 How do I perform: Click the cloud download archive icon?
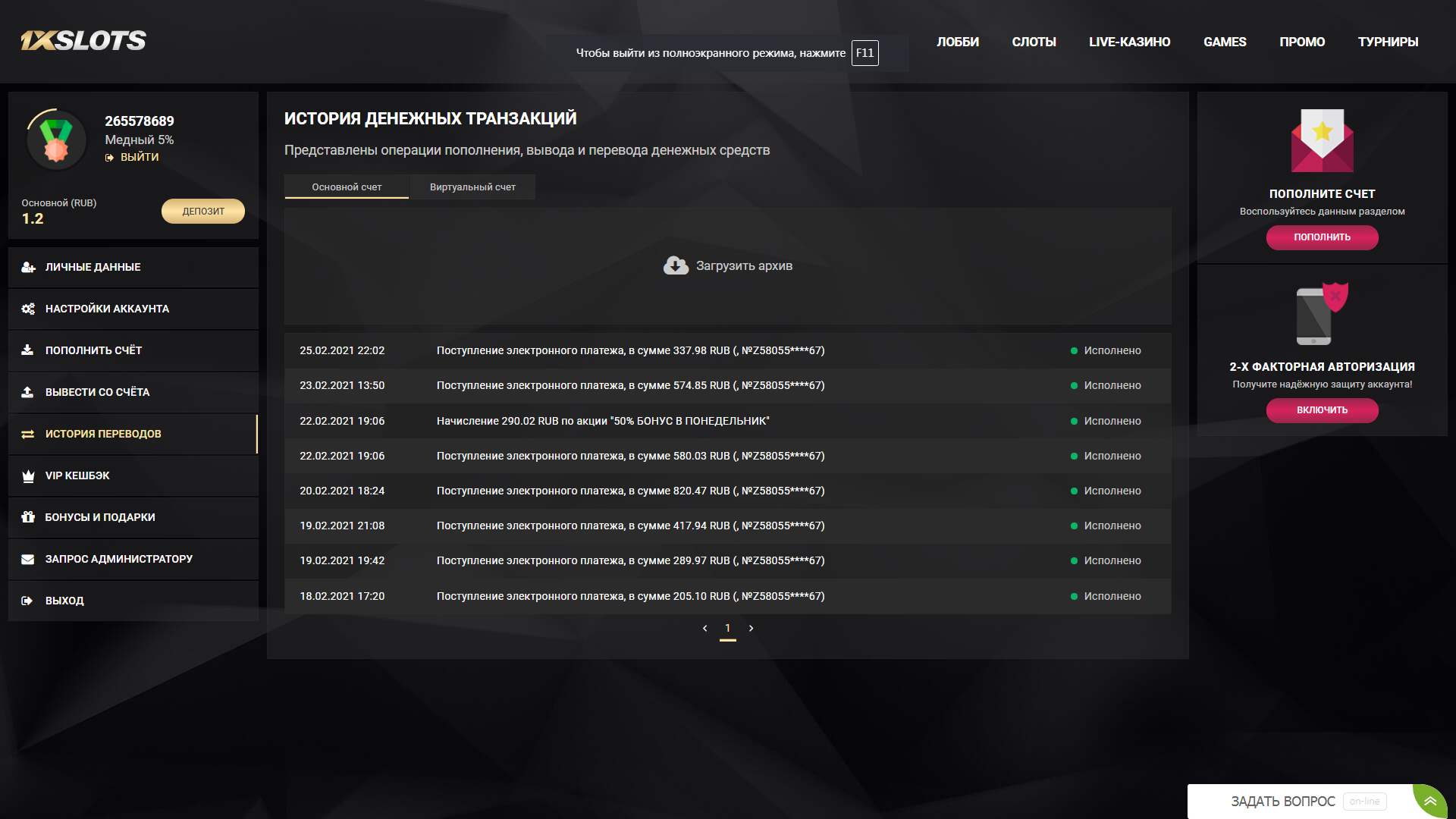click(x=676, y=265)
